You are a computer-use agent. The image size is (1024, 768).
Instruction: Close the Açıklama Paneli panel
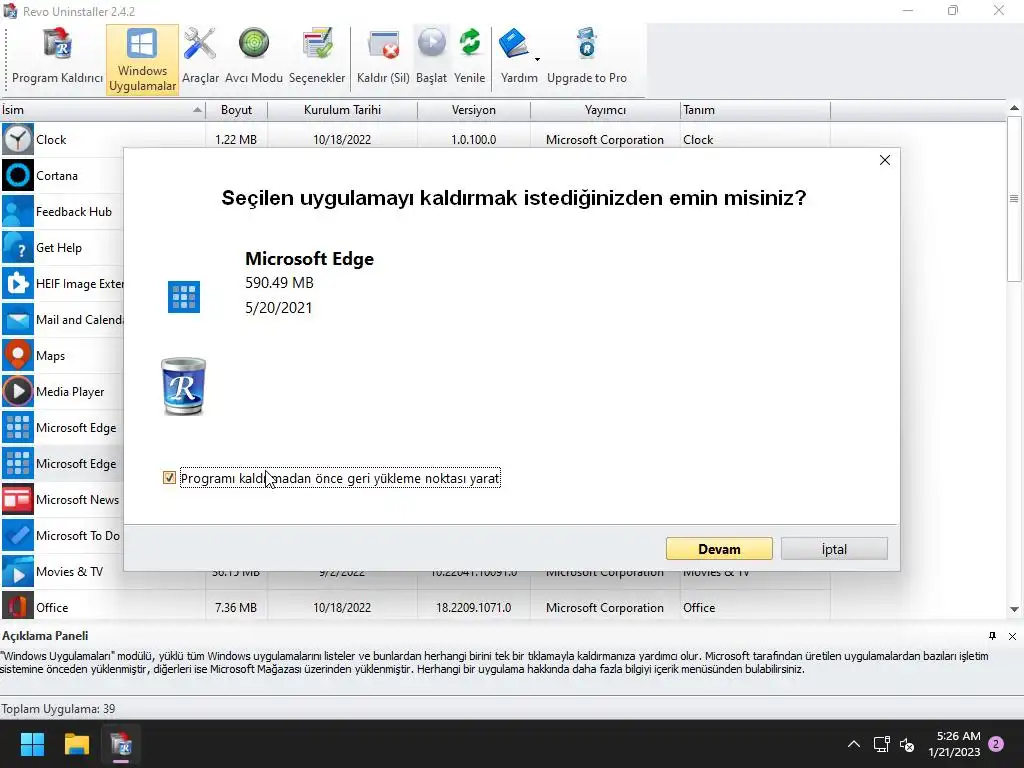[x=1012, y=636]
